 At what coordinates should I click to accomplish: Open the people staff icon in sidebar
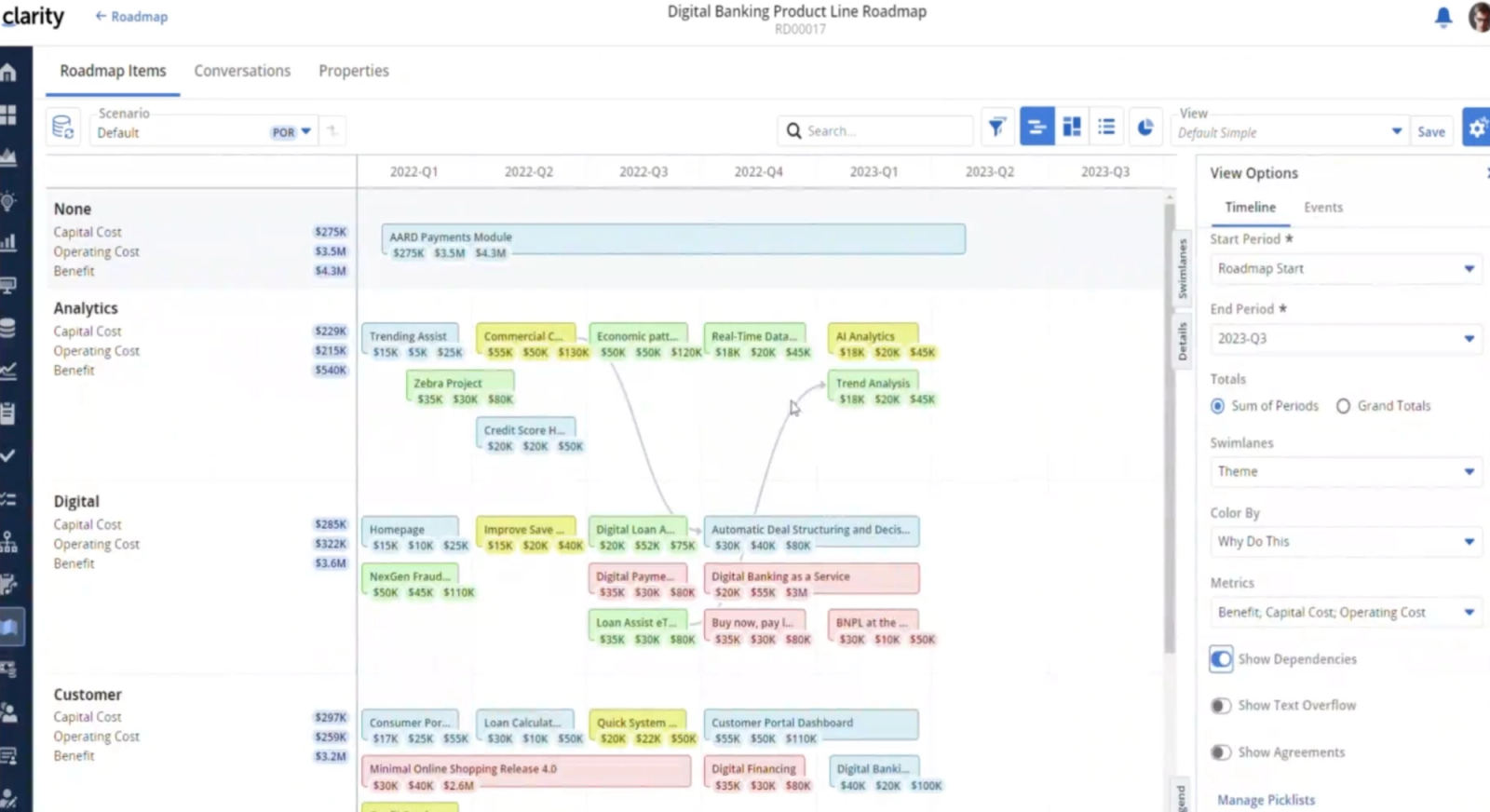[x=9, y=712]
